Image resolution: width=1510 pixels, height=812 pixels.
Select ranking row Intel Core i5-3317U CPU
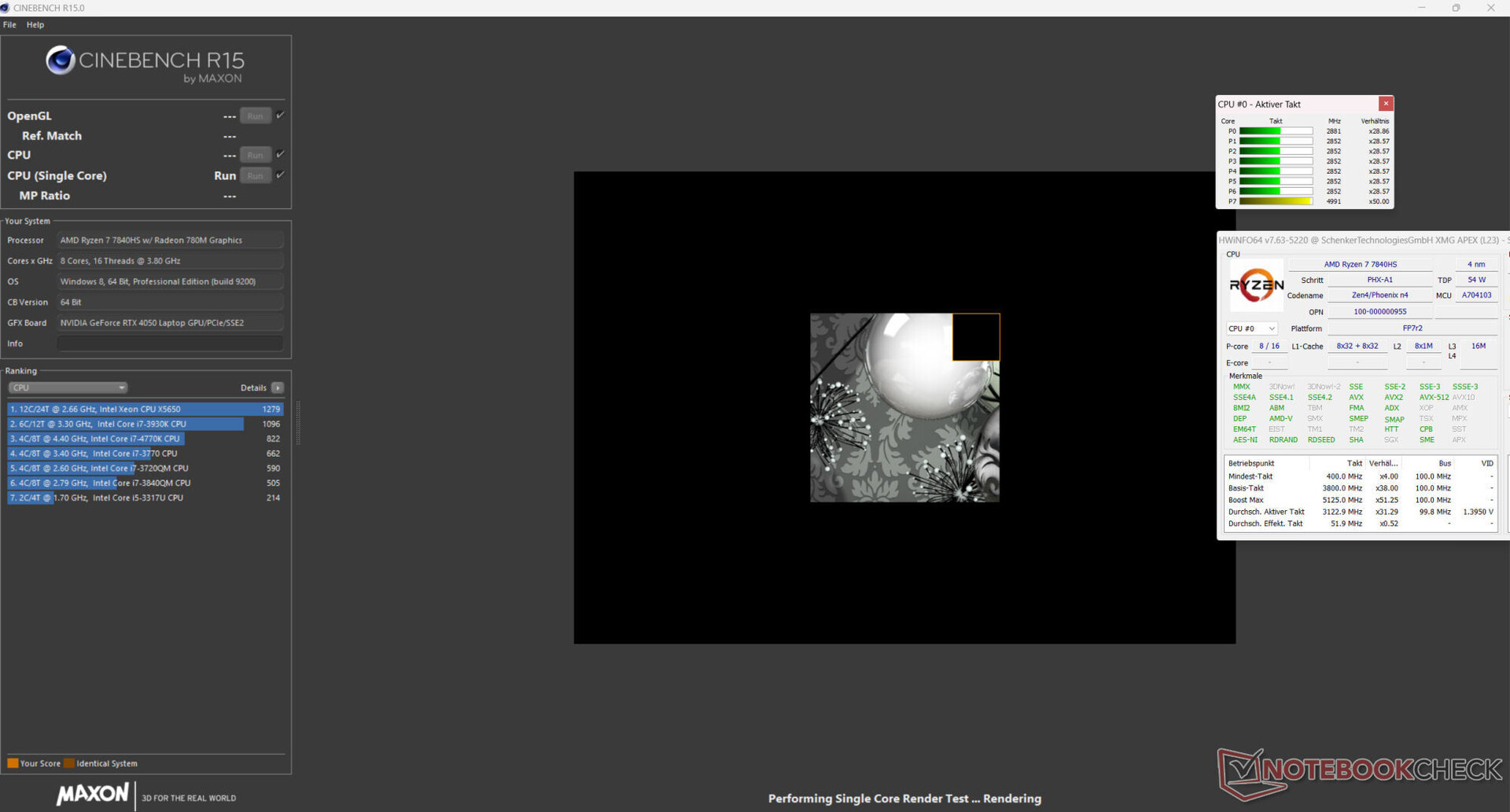point(145,498)
